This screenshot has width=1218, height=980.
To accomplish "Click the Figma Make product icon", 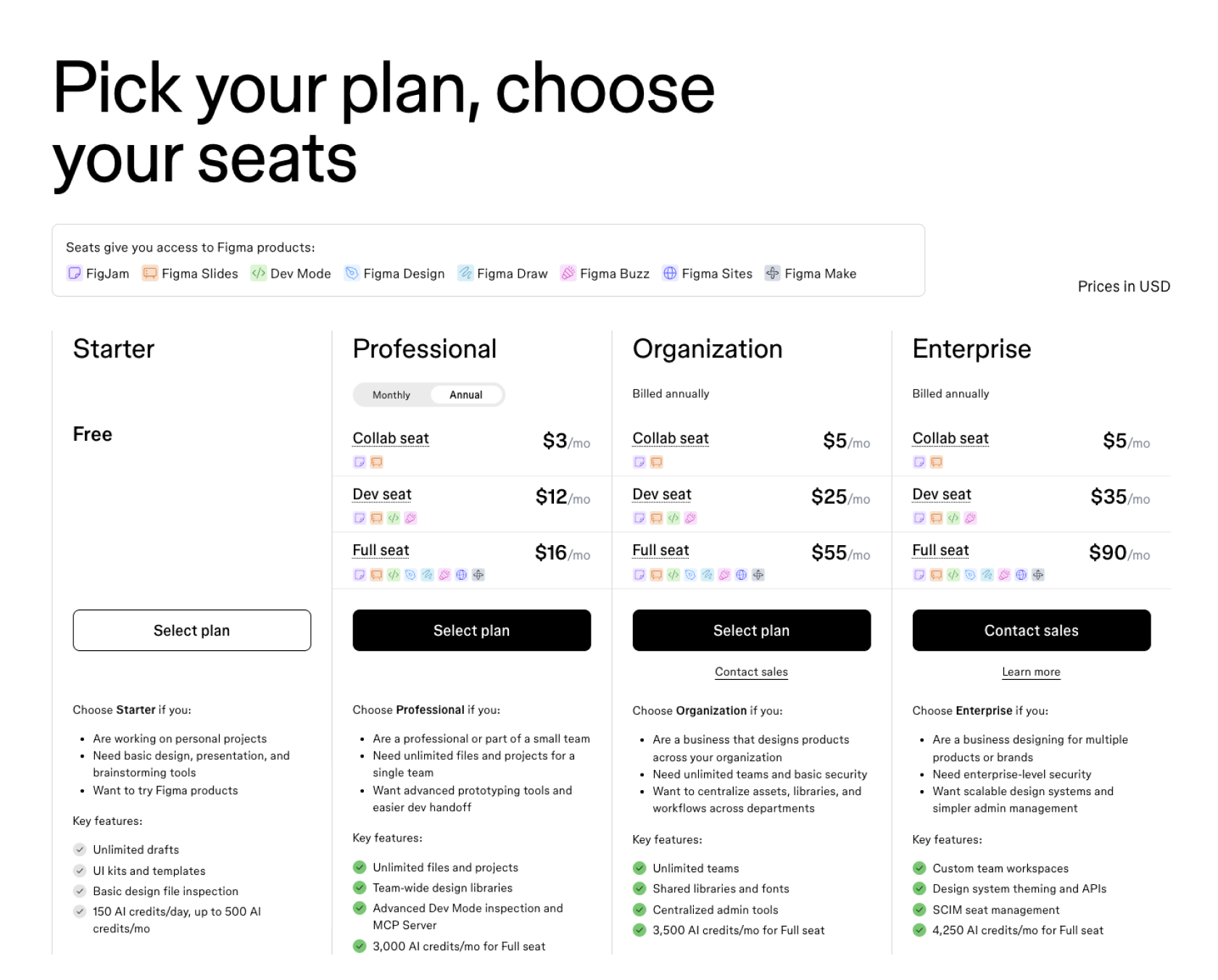I will pos(773,273).
